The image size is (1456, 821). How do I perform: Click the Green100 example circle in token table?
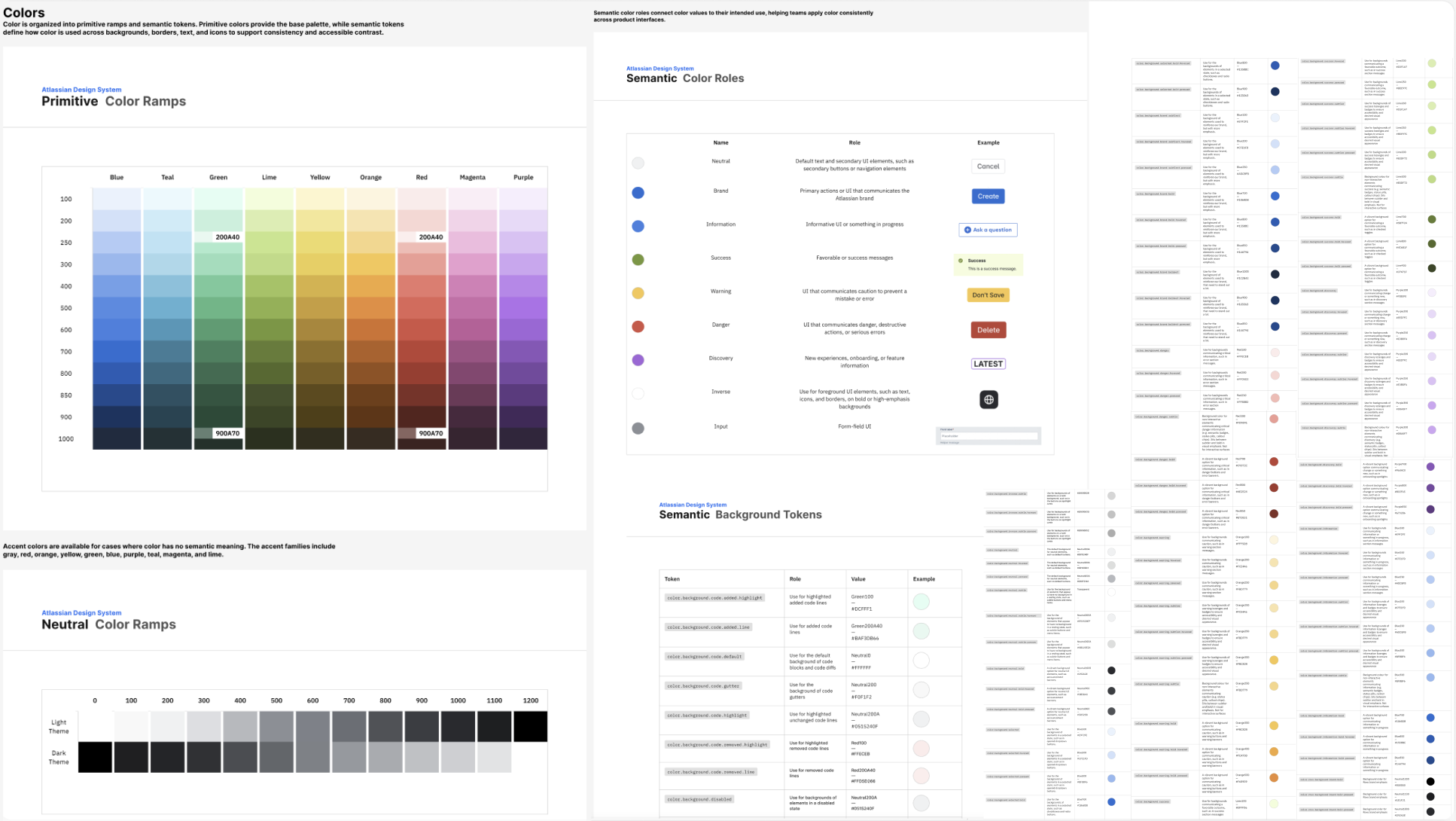pyautogui.click(x=921, y=602)
